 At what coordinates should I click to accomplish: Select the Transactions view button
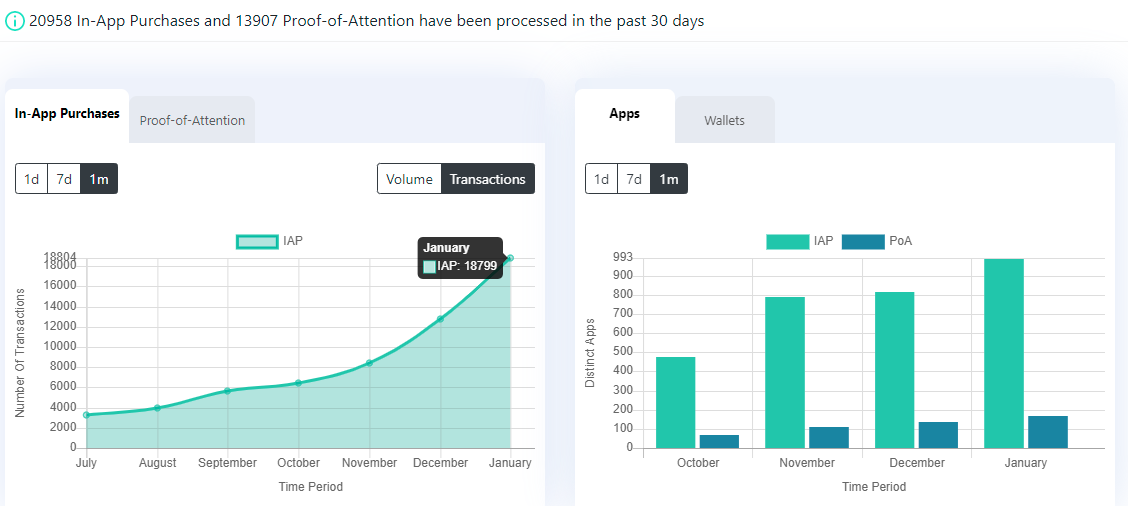488,179
